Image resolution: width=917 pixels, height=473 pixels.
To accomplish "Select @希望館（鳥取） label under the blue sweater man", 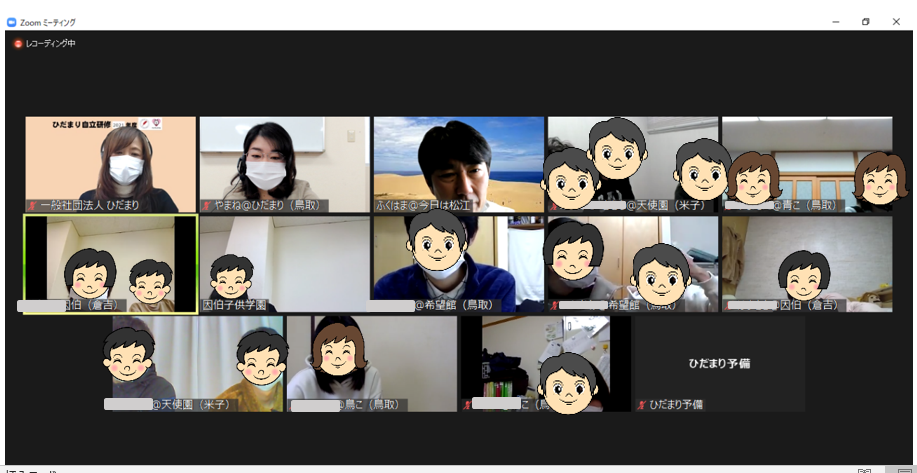I will (458, 305).
